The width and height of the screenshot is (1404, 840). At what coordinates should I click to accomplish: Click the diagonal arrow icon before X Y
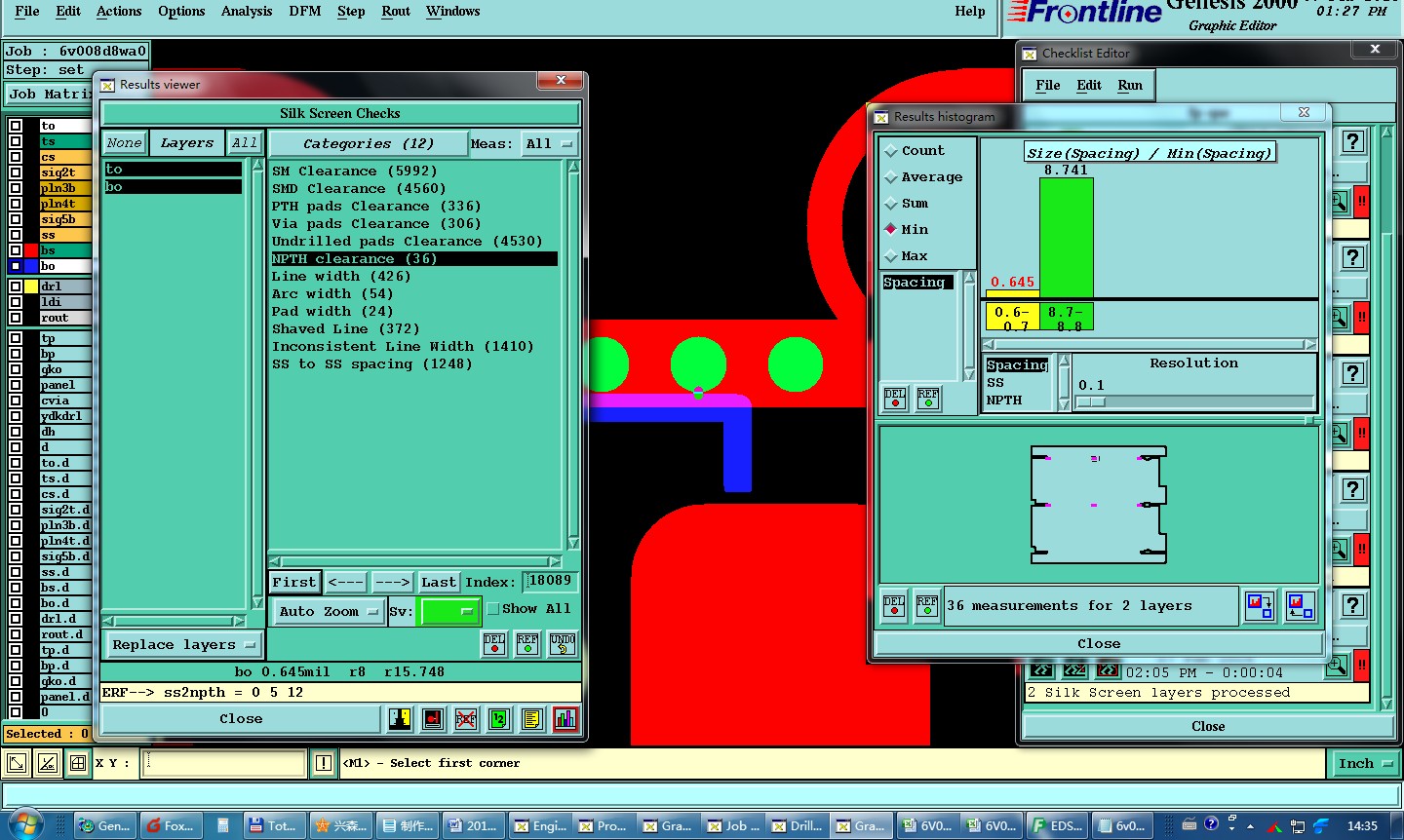point(16,764)
